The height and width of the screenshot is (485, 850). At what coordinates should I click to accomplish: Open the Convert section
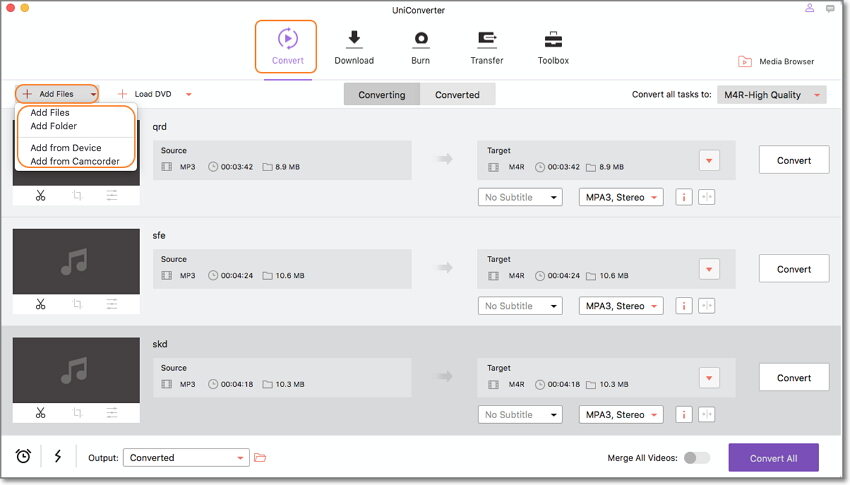286,47
